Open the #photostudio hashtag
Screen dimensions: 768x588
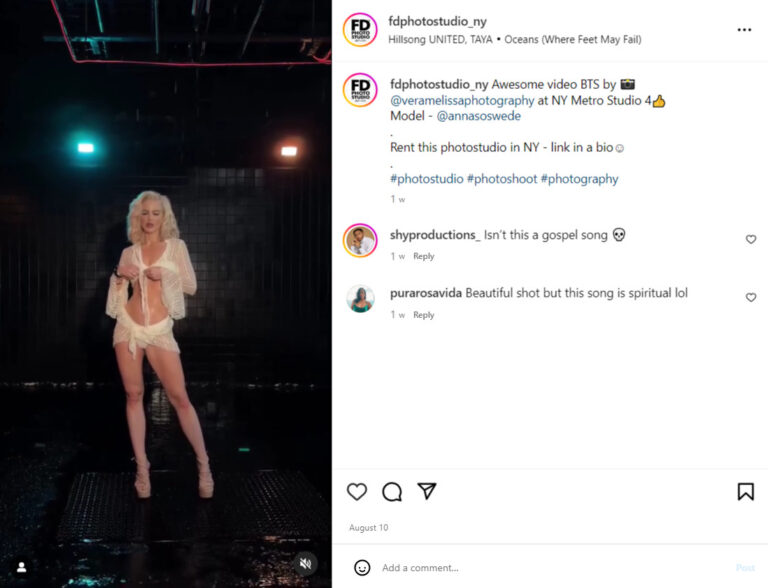[x=427, y=179]
